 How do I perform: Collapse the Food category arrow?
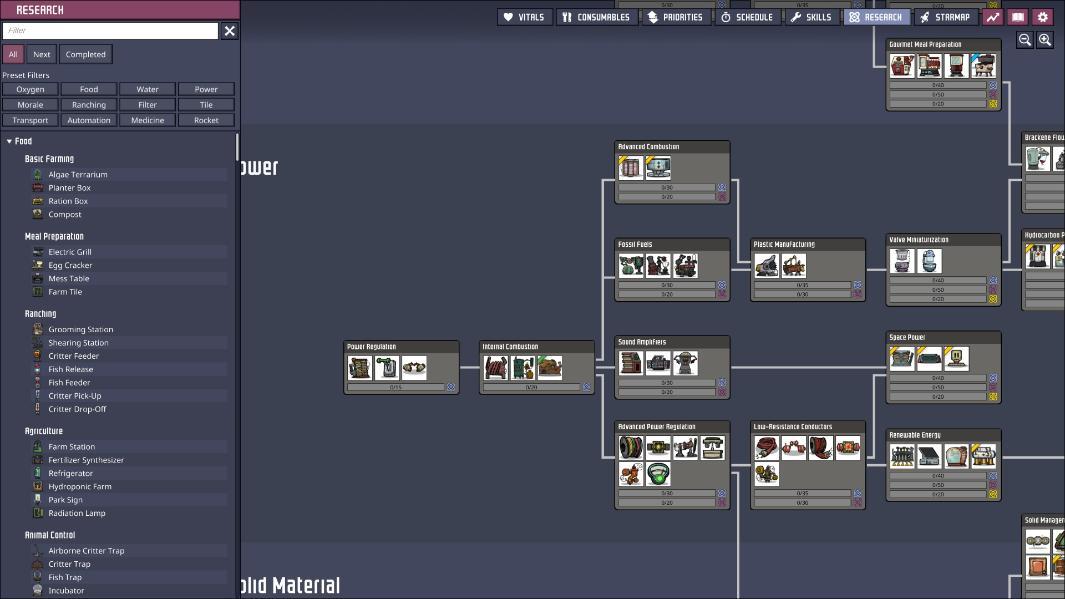coord(9,141)
